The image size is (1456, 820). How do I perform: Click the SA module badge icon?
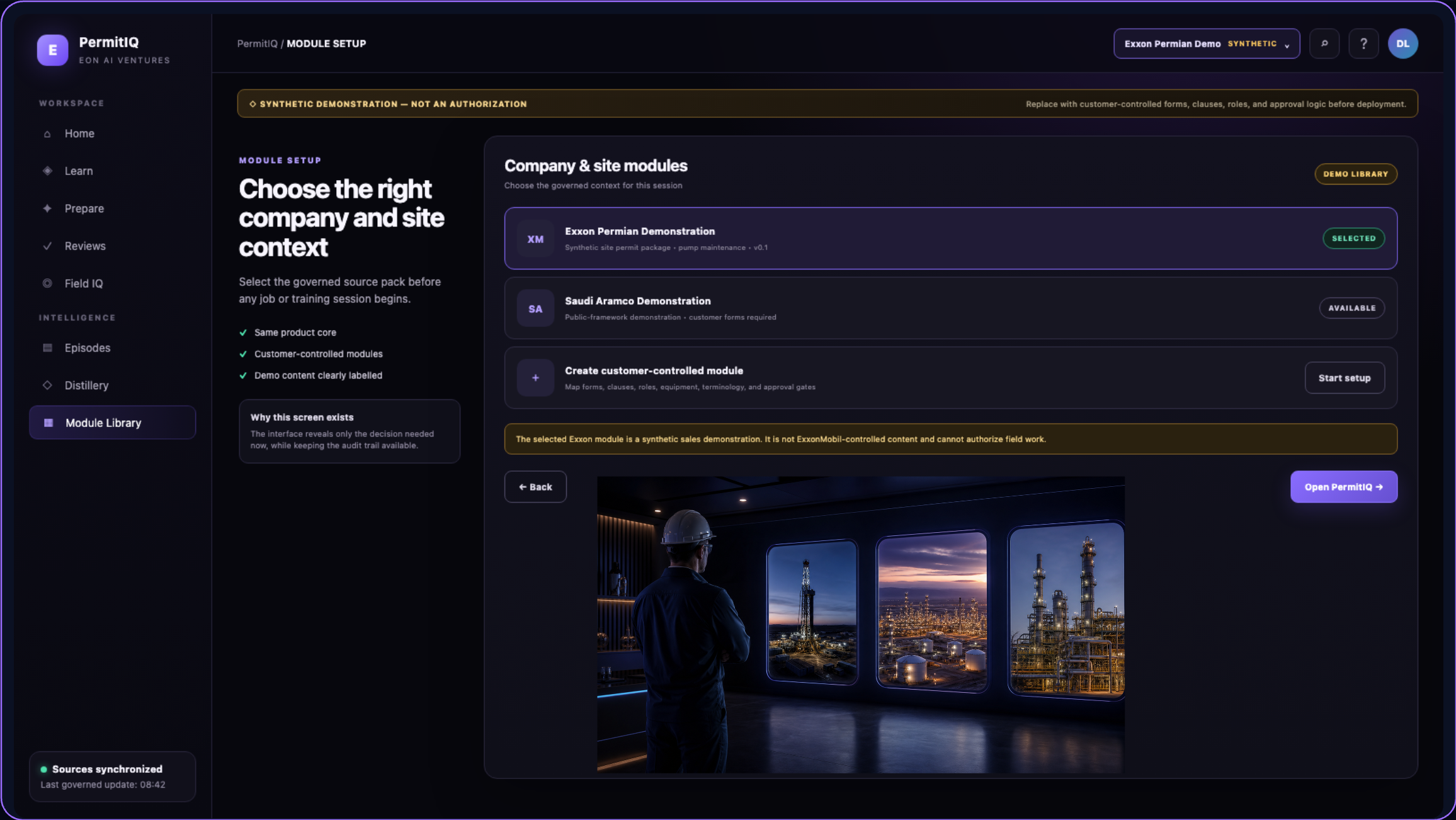click(x=535, y=309)
